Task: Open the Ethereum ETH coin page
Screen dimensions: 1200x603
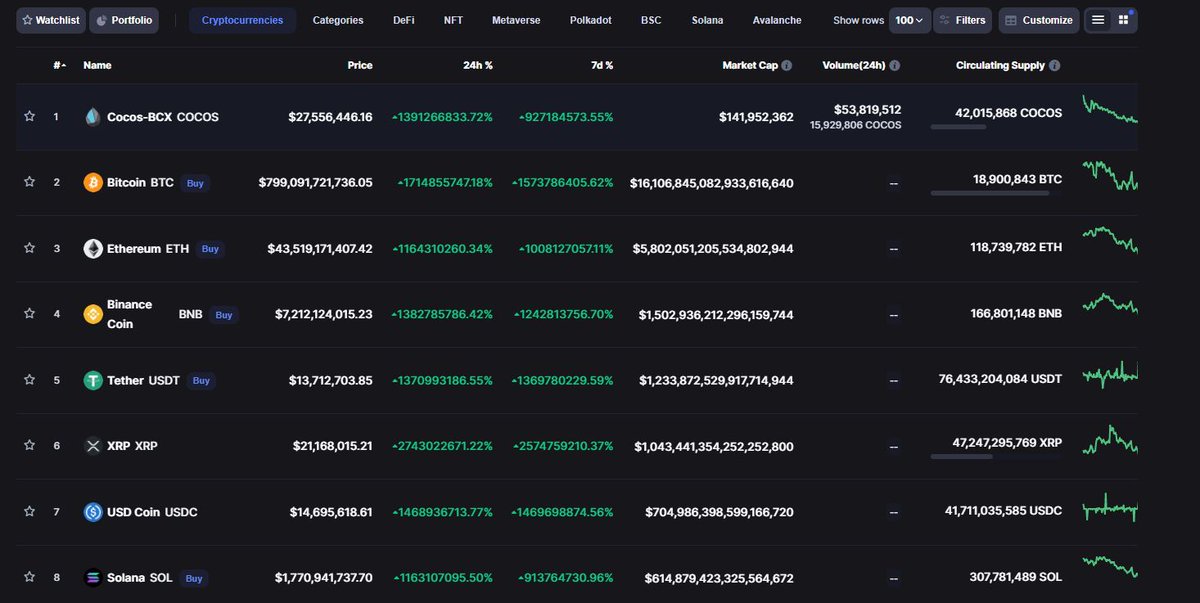Action: 148,249
